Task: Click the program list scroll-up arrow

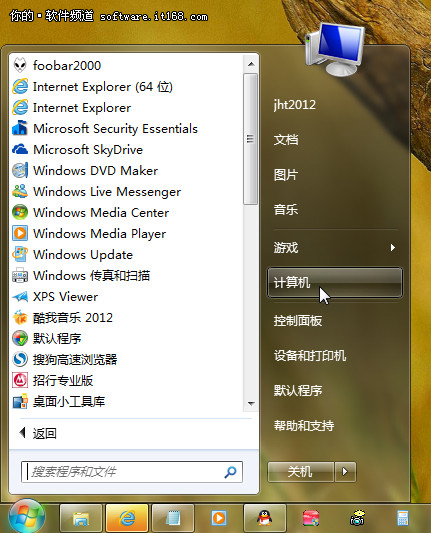Action: tap(251, 64)
